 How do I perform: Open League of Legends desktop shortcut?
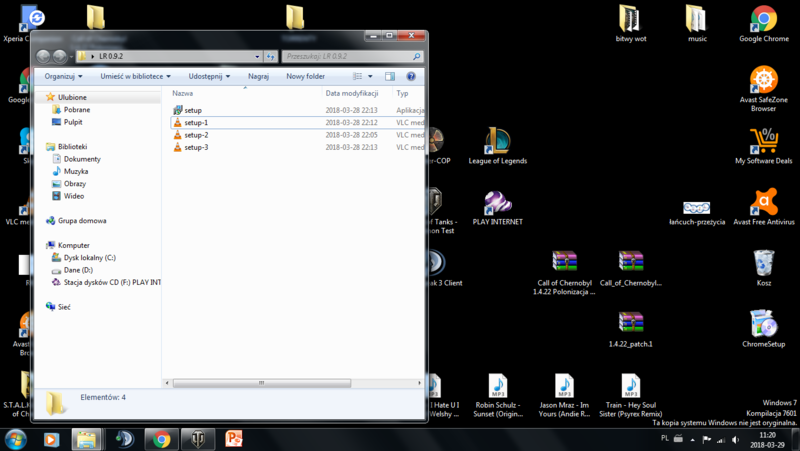(x=497, y=143)
